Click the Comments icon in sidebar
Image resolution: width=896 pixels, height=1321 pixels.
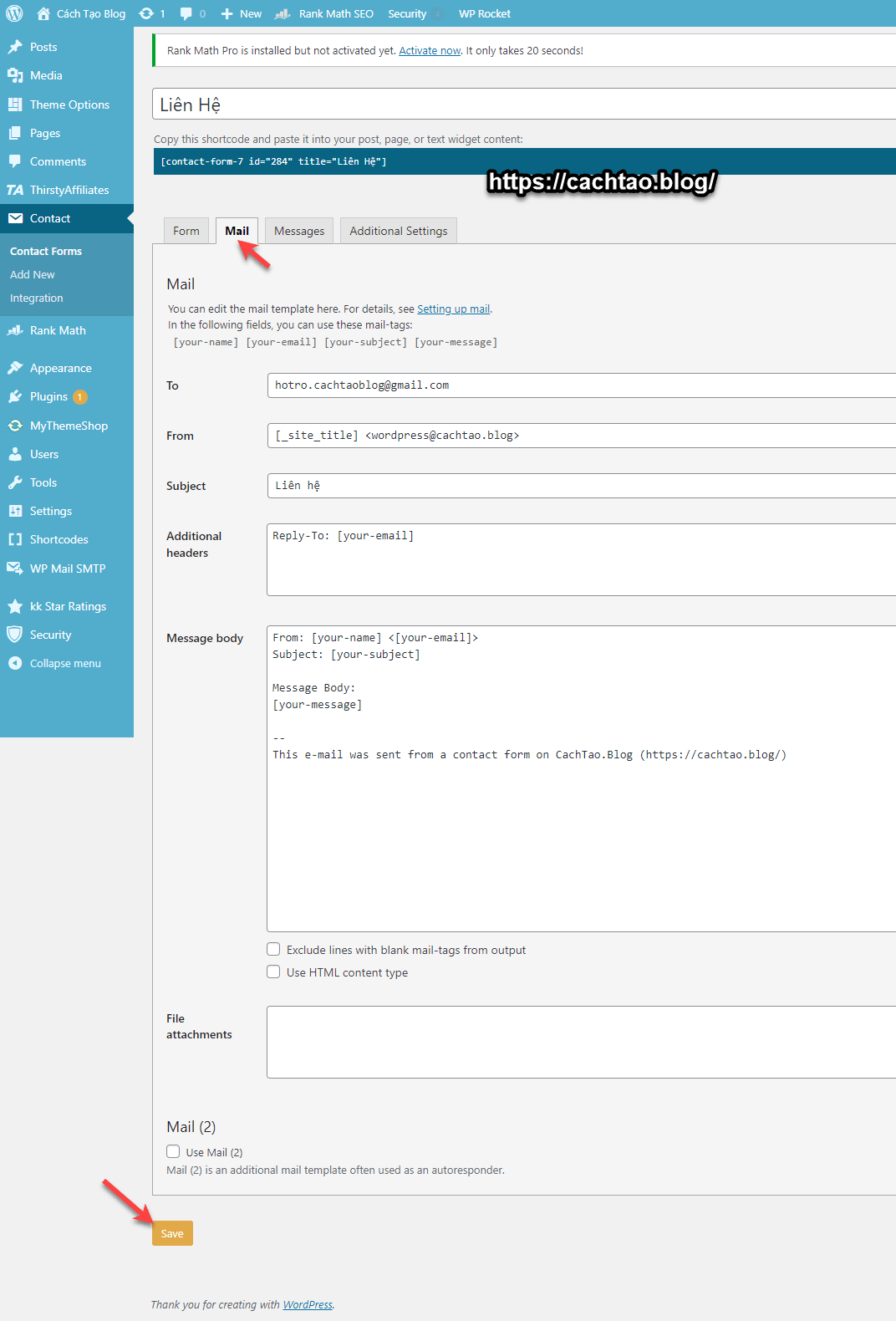click(x=15, y=161)
